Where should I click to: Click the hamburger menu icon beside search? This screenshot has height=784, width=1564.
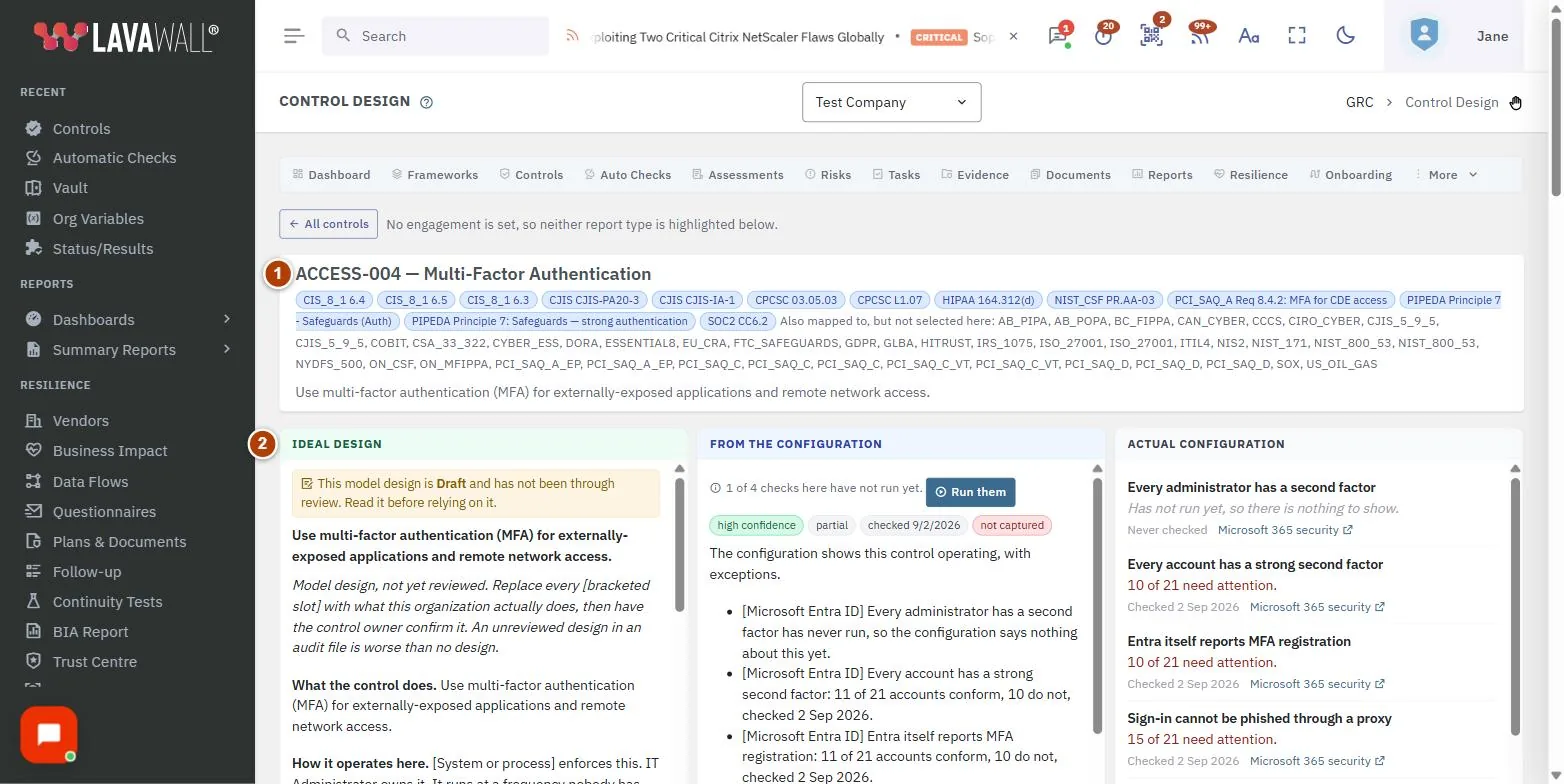[293, 36]
